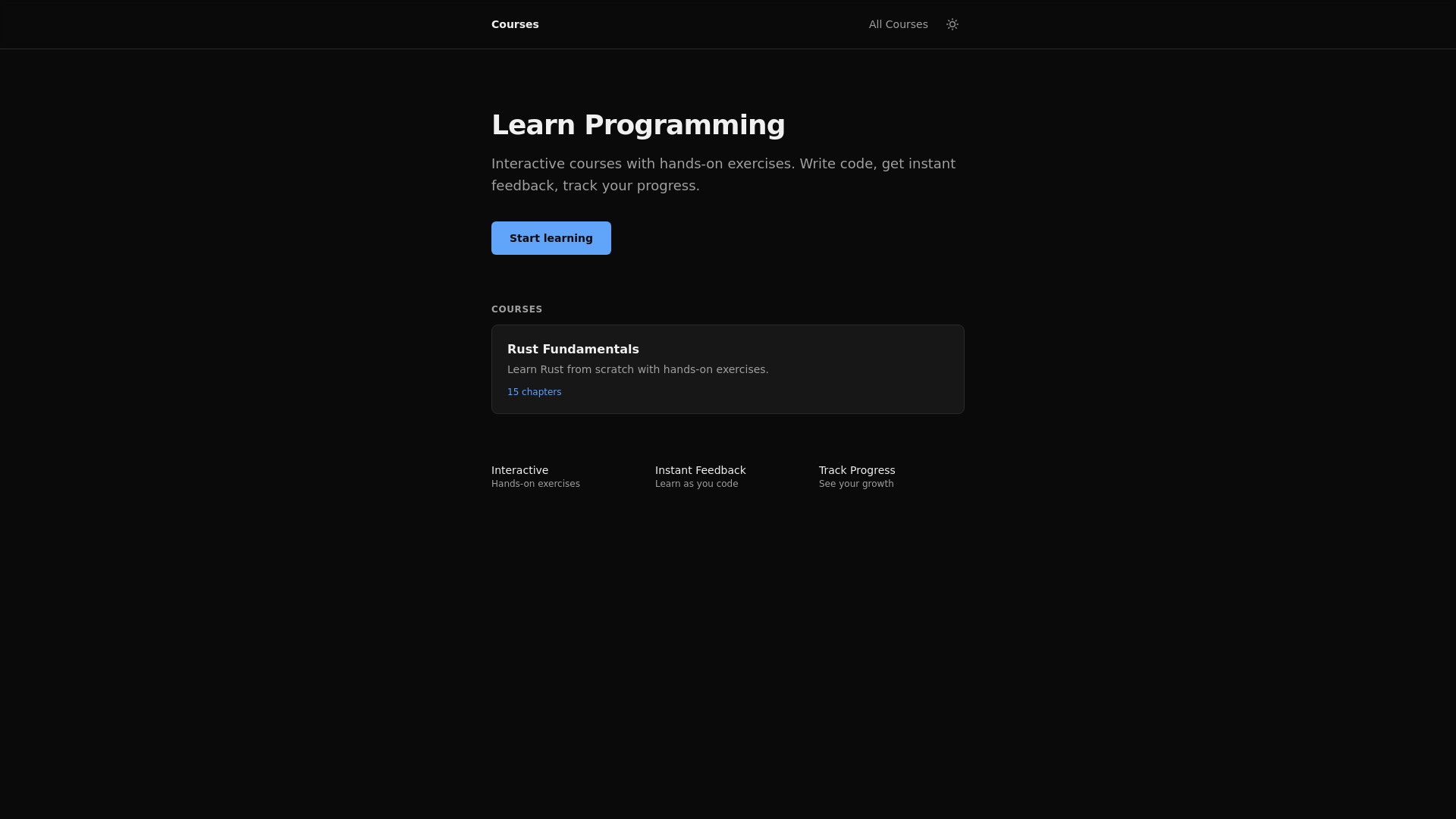The image size is (1456, 819).
Task: Go to the Courses home logo link
Action: [x=515, y=24]
